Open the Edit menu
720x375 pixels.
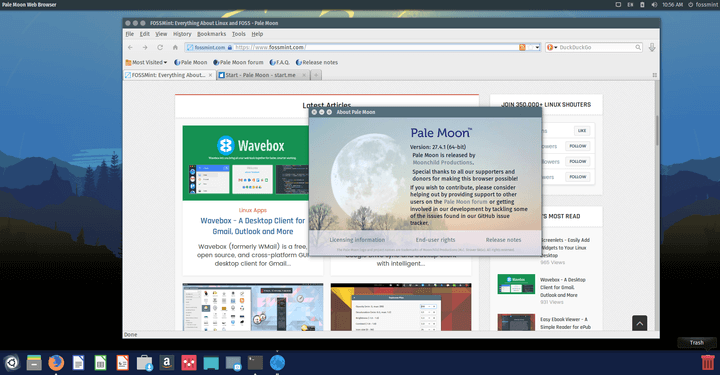[145, 34]
